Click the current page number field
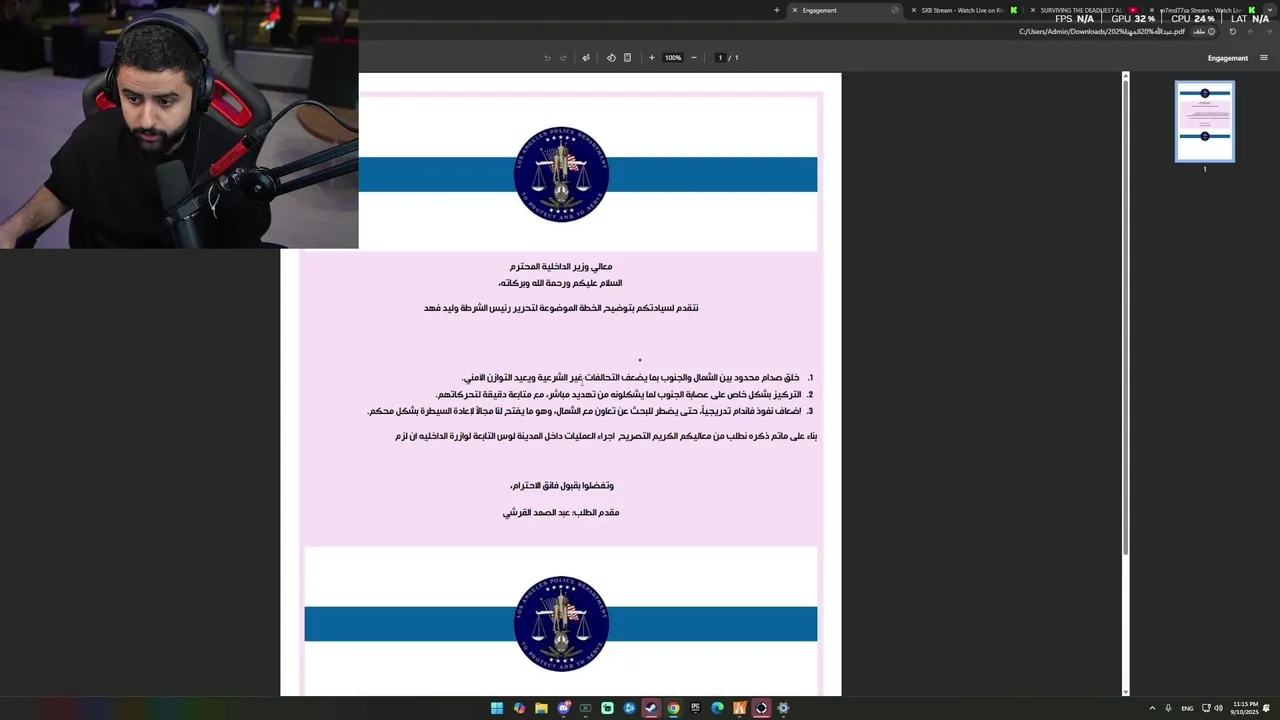 [720, 58]
